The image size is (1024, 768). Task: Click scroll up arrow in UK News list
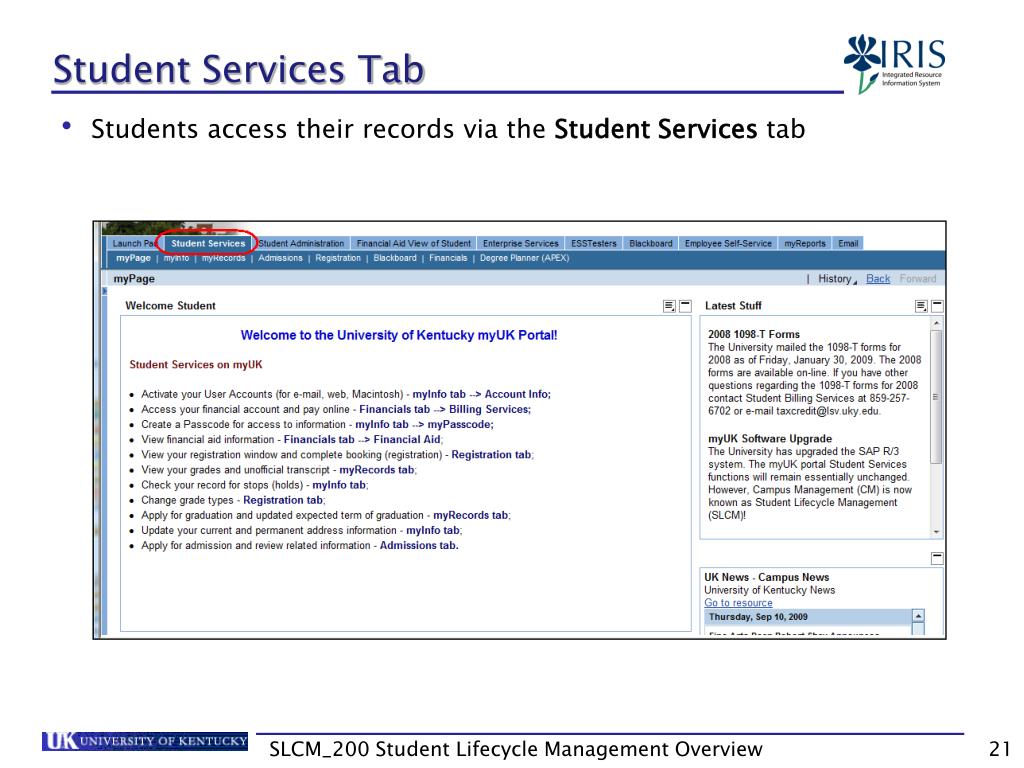(x=918, y=616)
